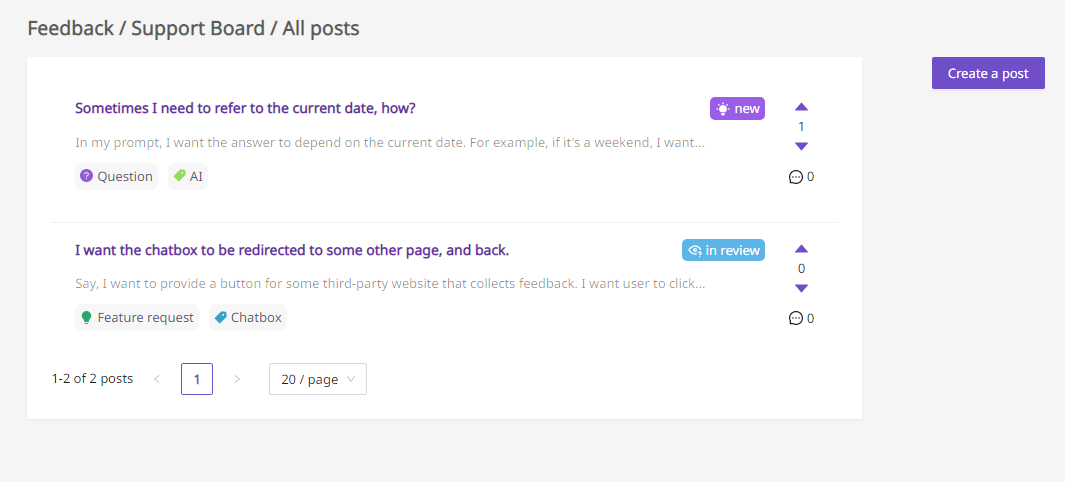This screenshot has height=482, width=1065.
Task: Go to the next page arrow
Action: [237, 379]
